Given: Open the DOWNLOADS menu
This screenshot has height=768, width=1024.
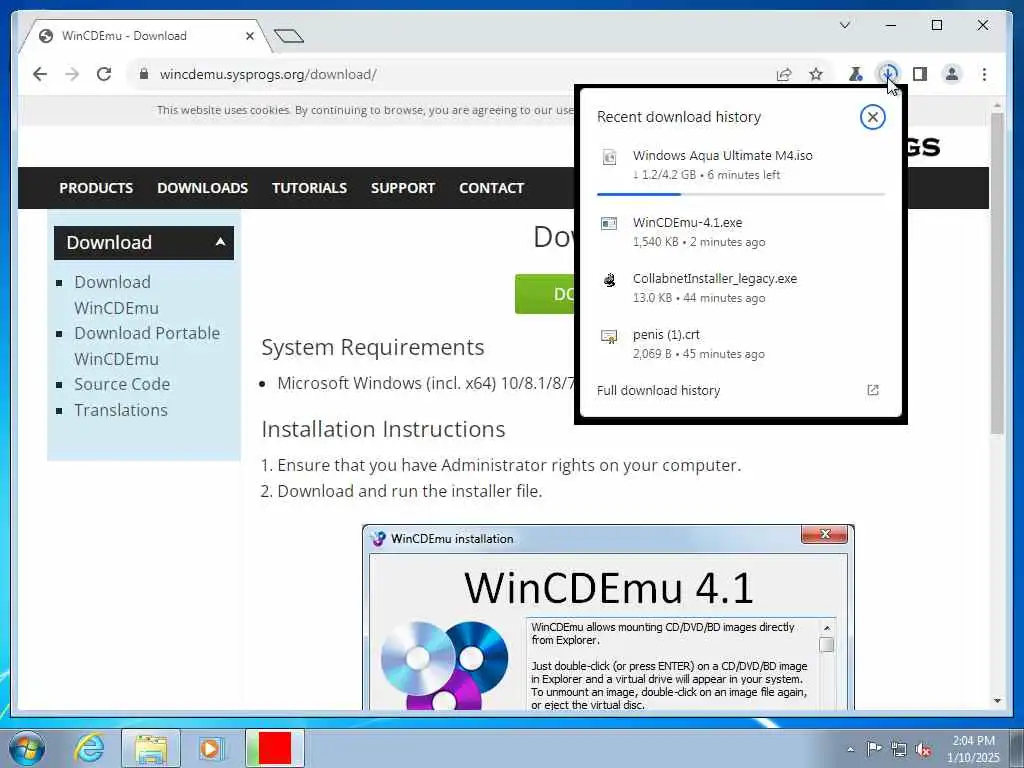Looking at the screenshot, I should coord(202,188).
